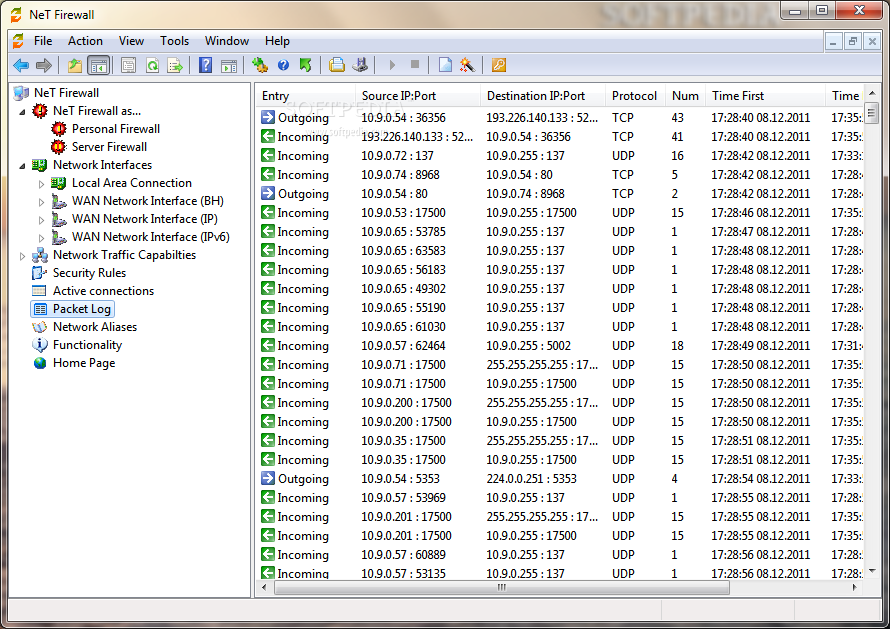The width and height of the screenshot is (890, 629).
Task: Collapse the Network Interfaces tree node
Action: [x=22, y=166]
